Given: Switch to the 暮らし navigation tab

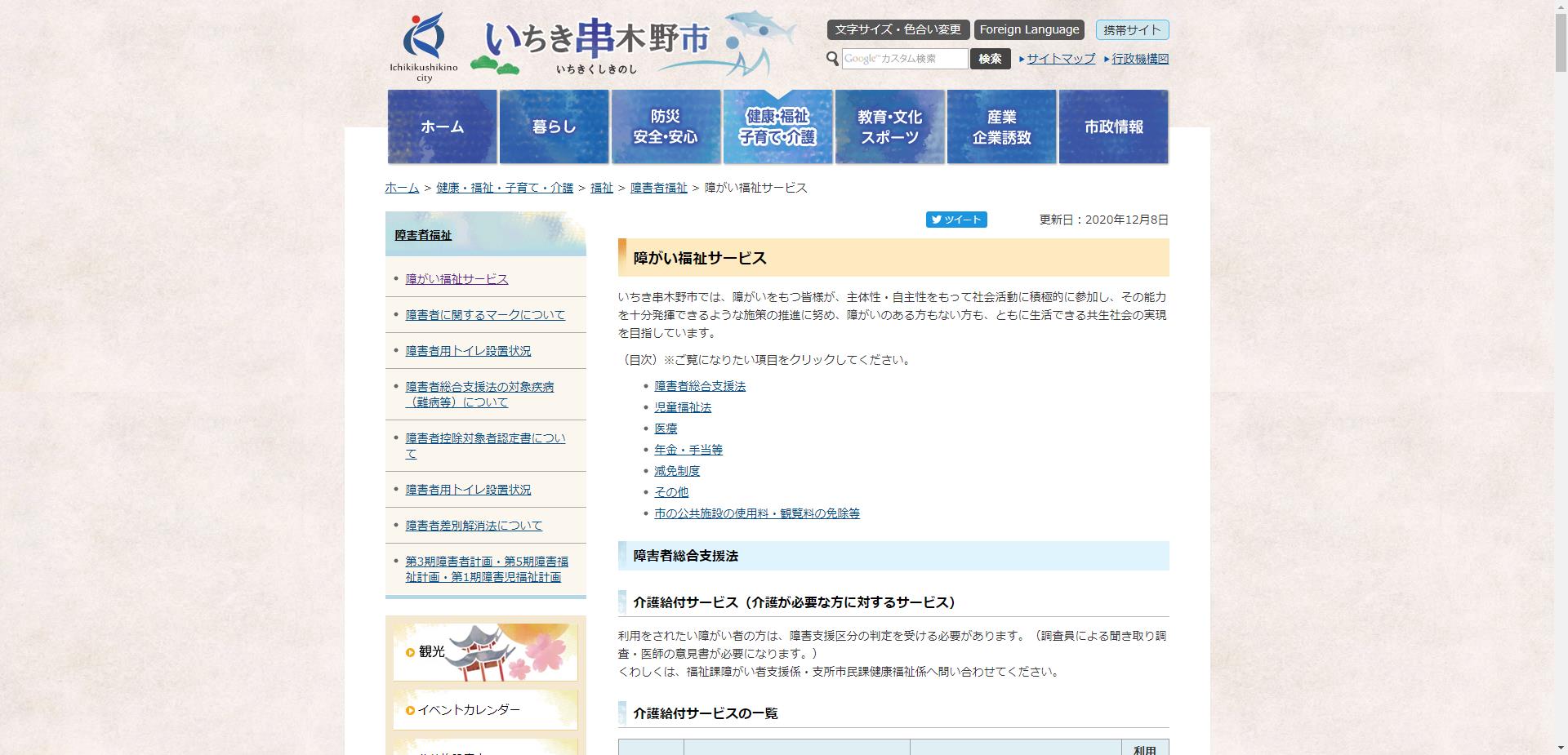Looking at the screenshot, I should pyautogui.click(x=554, y=127).
